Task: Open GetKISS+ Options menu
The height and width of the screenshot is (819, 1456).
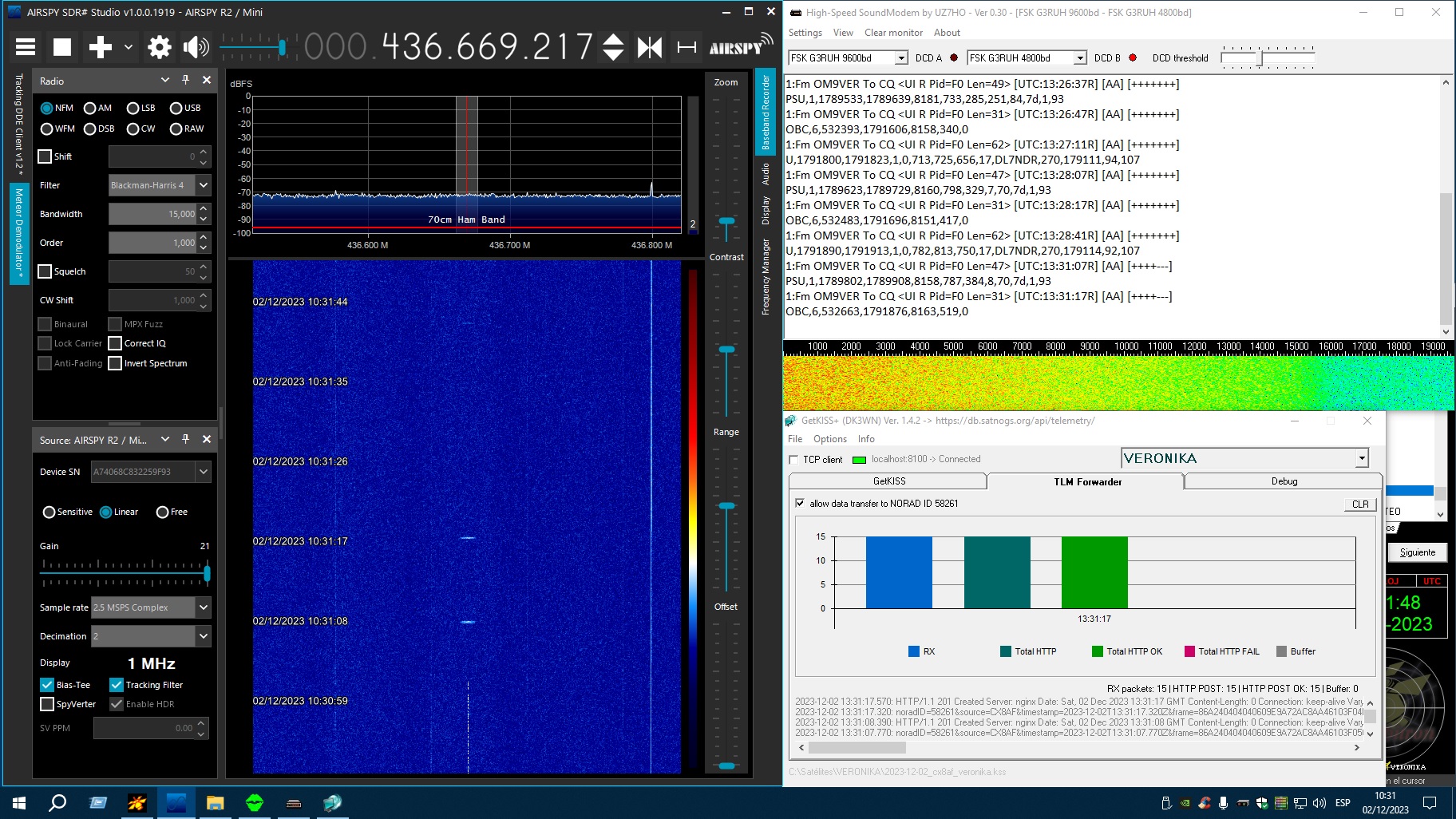Action: pyautogui.click(x=829, y=439)
